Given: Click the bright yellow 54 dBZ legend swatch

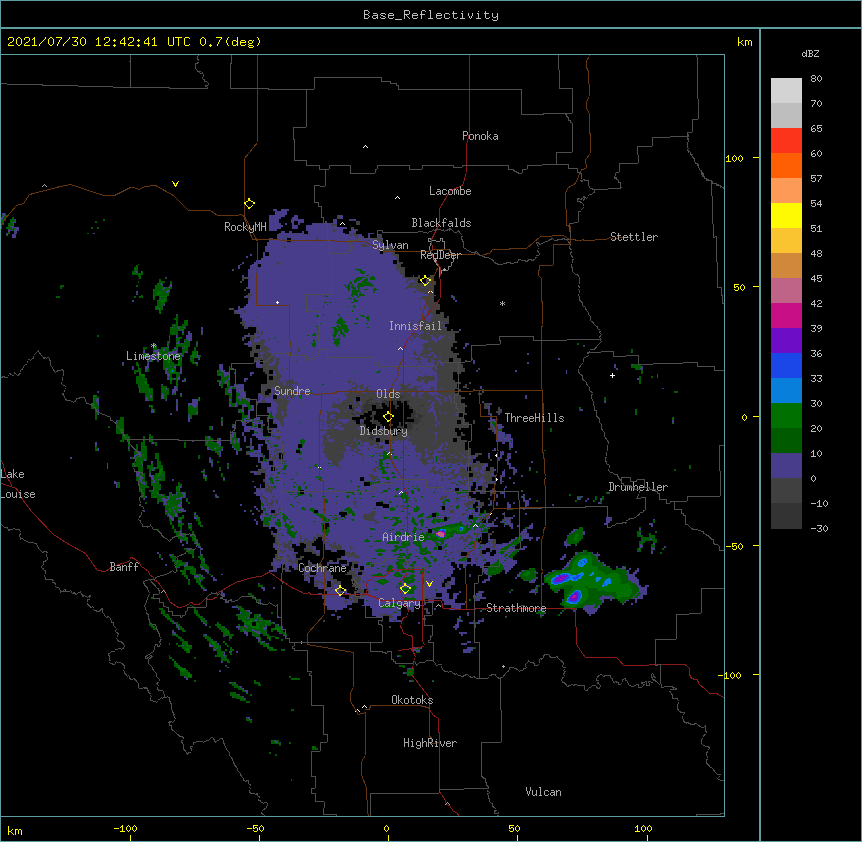Looking at the screenshot, I should click(786, 215).
